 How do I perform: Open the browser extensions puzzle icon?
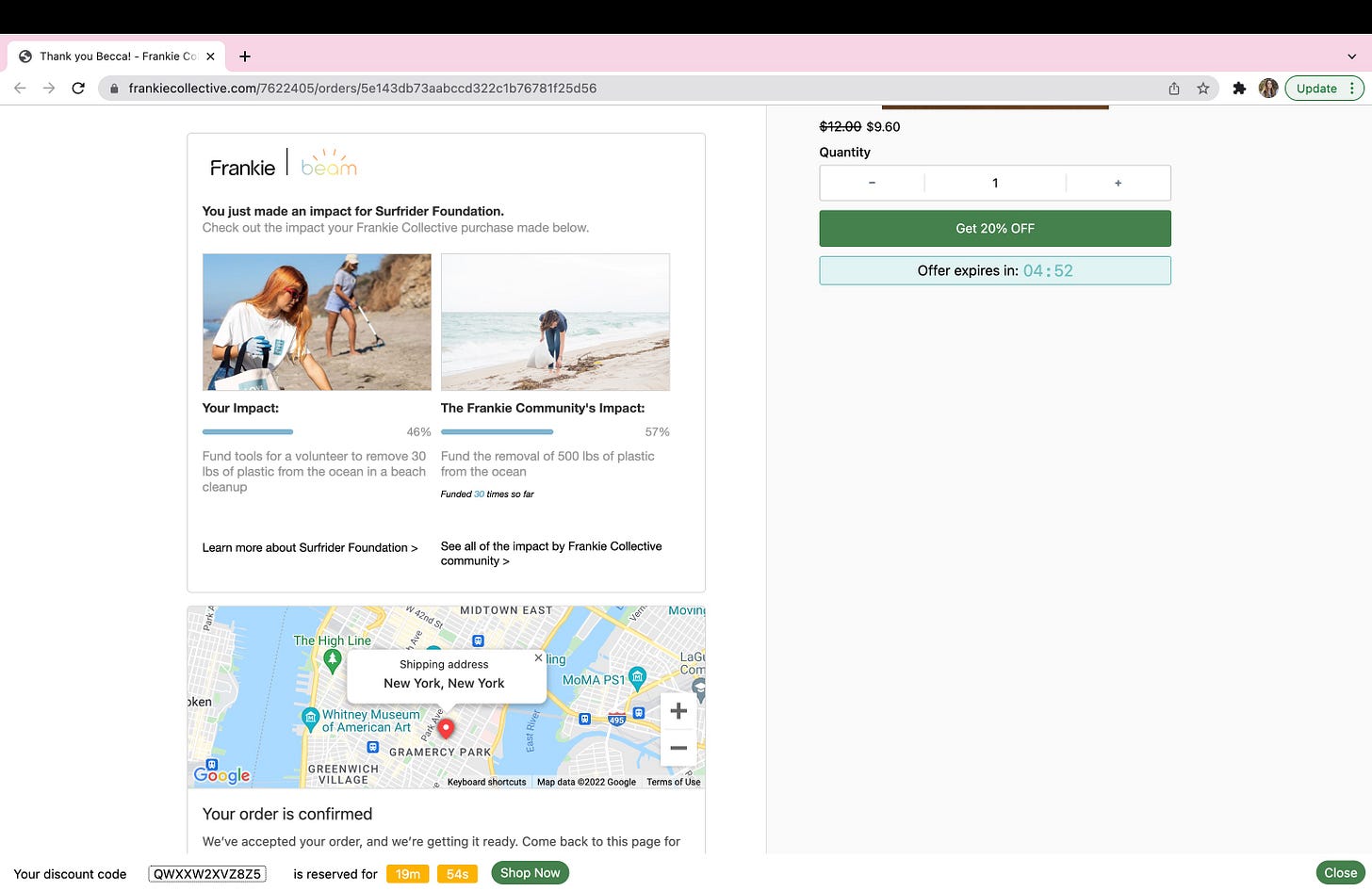coord(1239,89)
